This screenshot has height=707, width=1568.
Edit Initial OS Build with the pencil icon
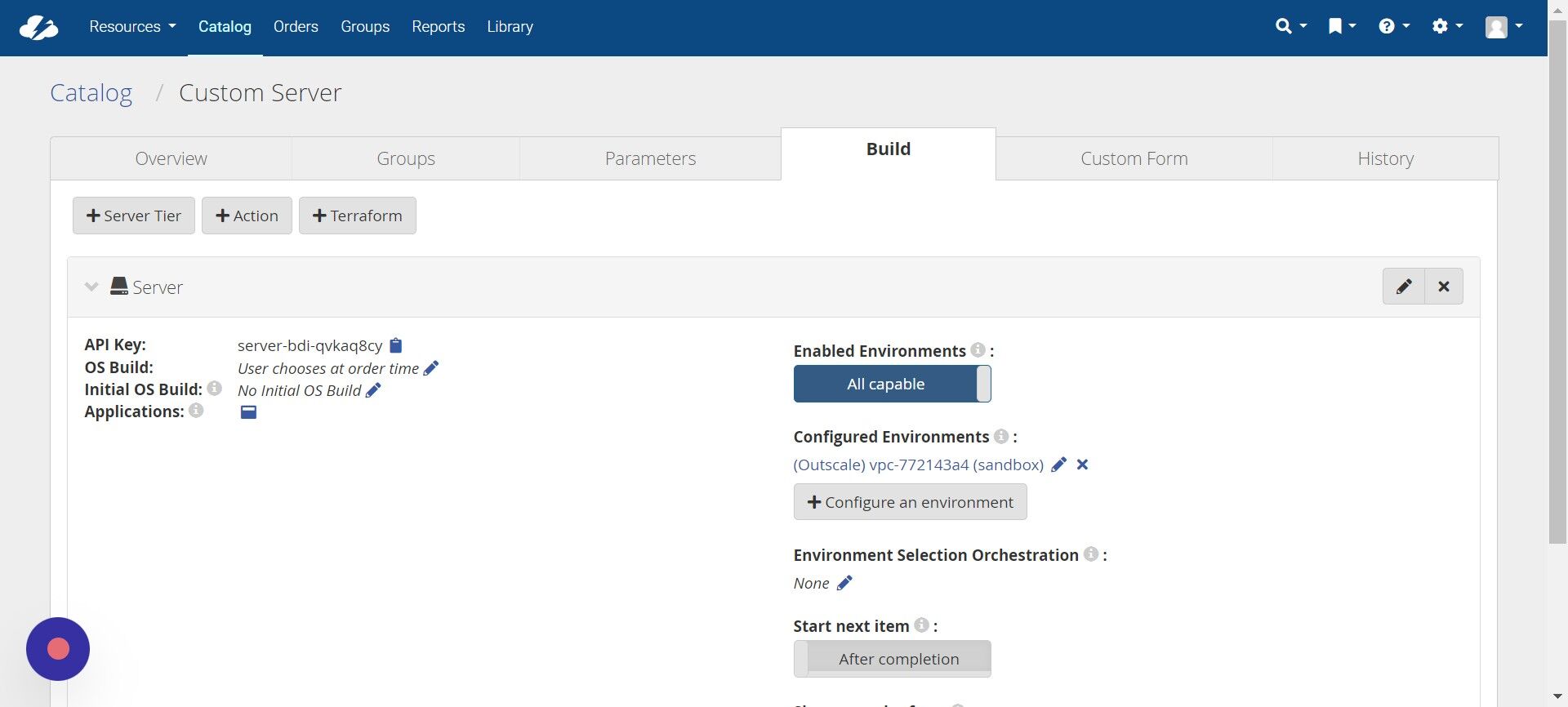[373, 390]
